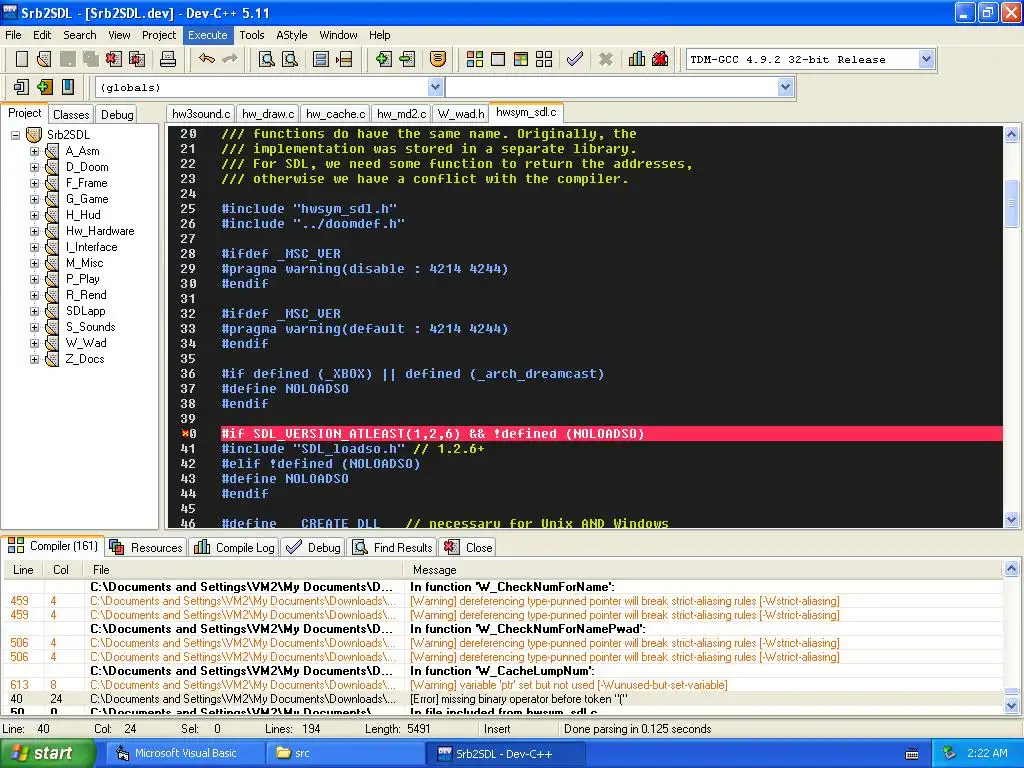Viewport: 1024px width, 768px height.
Task: Expand the S_Sounds folder
Action: 35,327
